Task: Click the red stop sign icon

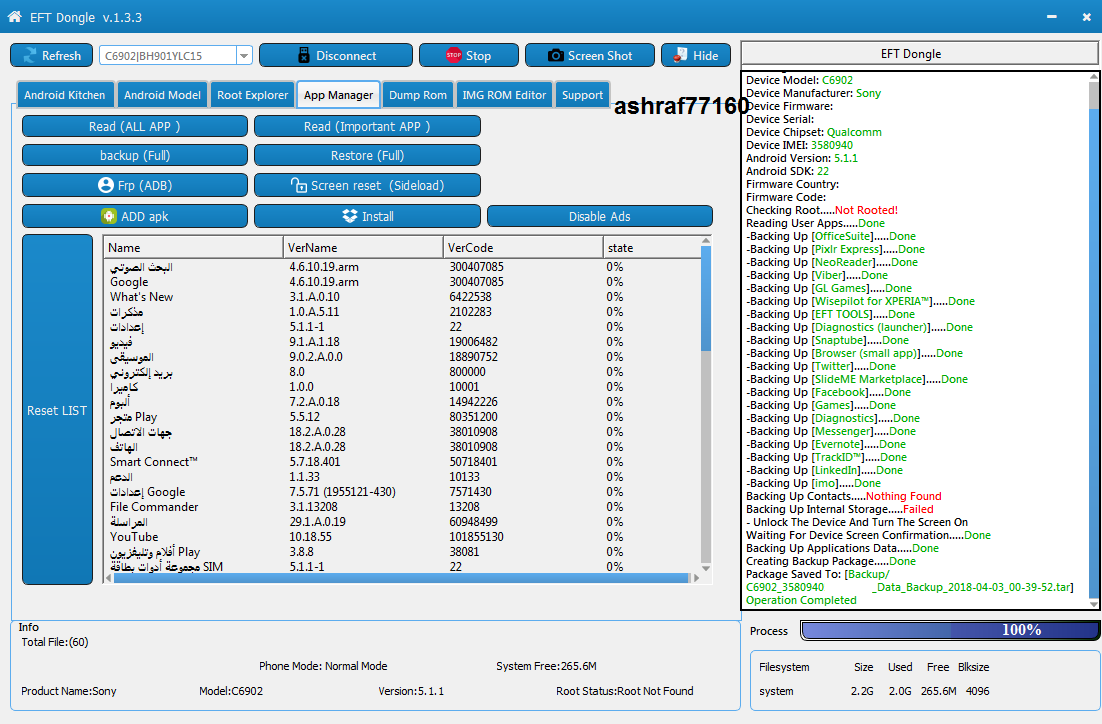Action: (454, 56)
